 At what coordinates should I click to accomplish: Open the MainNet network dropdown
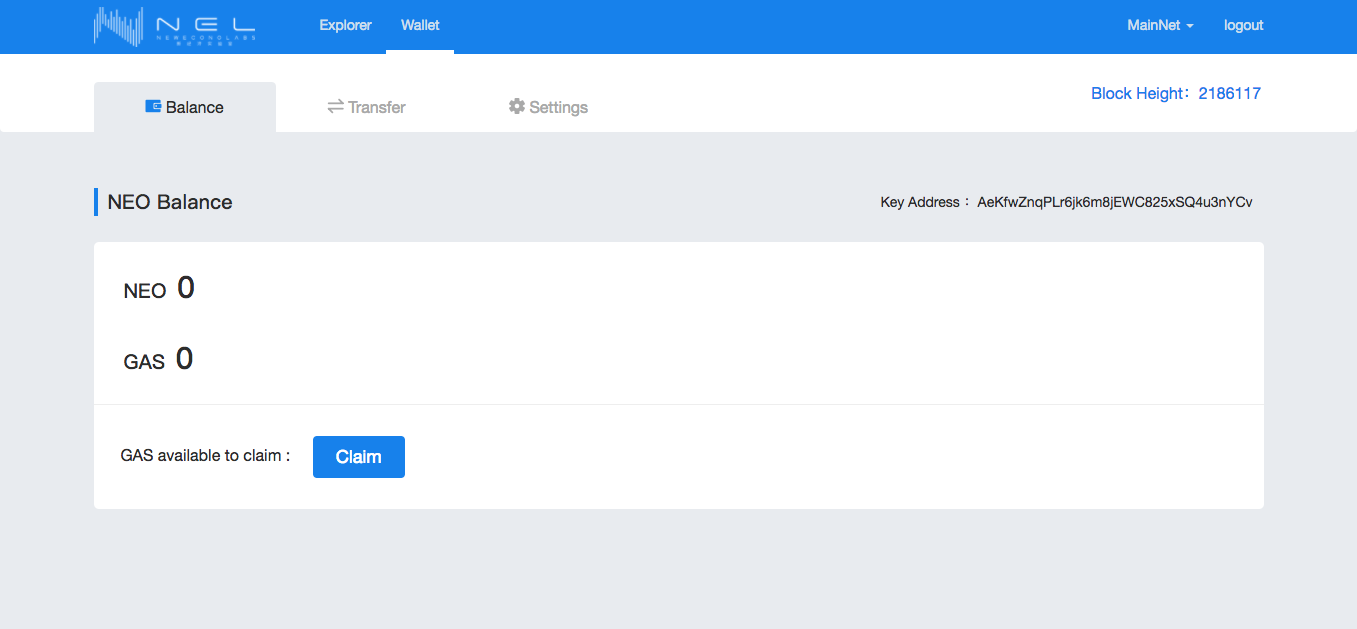[1159, 25]
